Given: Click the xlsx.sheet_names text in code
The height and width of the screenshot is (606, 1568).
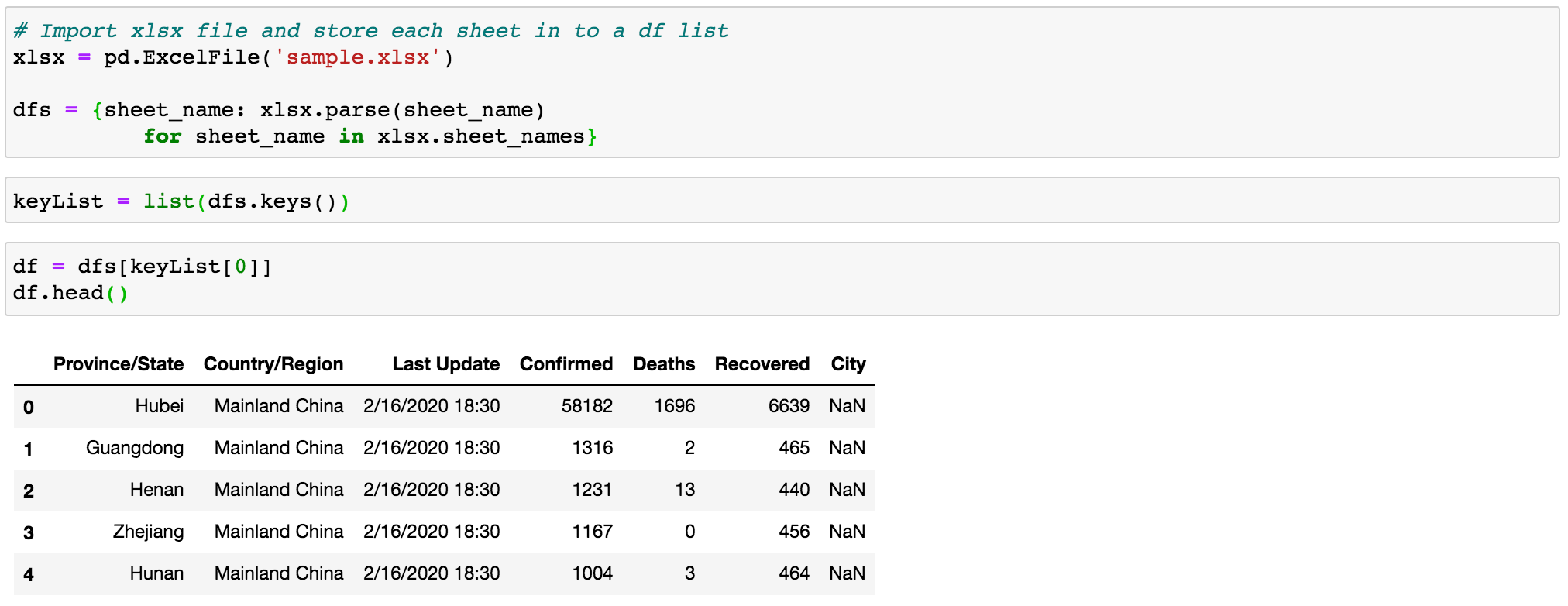Looking at the screenshot, I should [x=481, y=136].
